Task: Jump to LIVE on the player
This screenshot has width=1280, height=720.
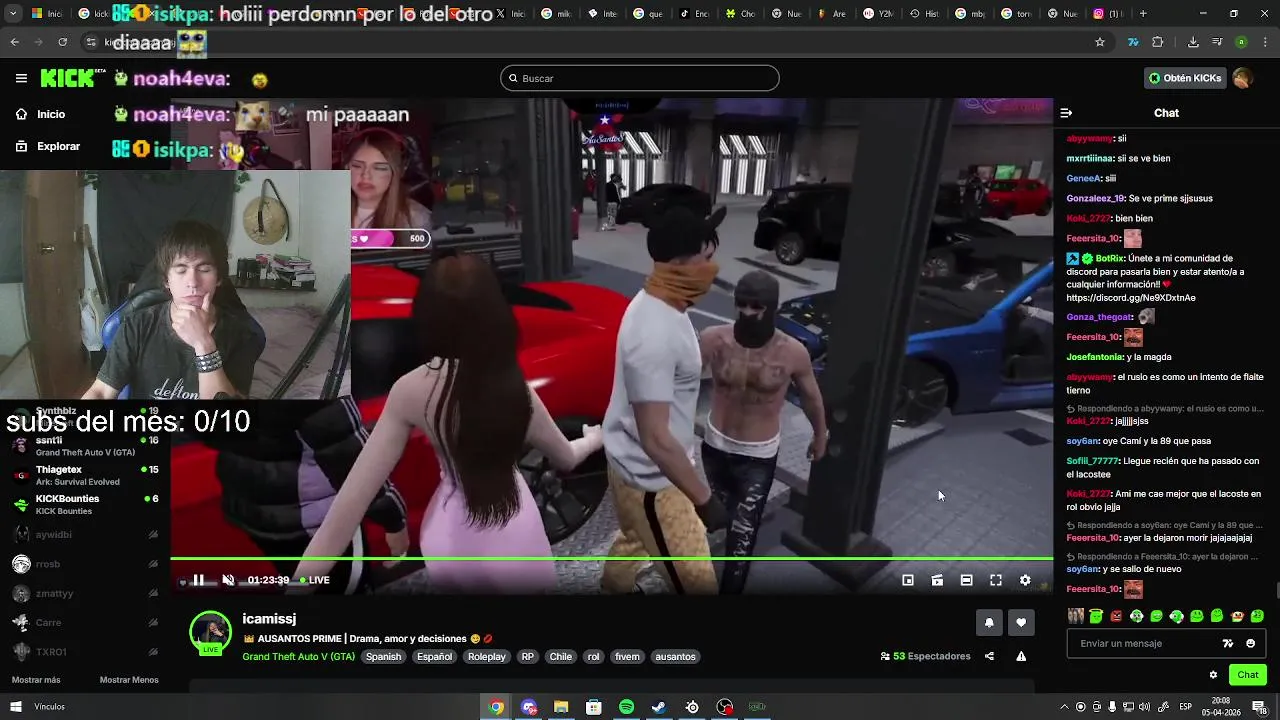Action: click(x=315, y=580)
